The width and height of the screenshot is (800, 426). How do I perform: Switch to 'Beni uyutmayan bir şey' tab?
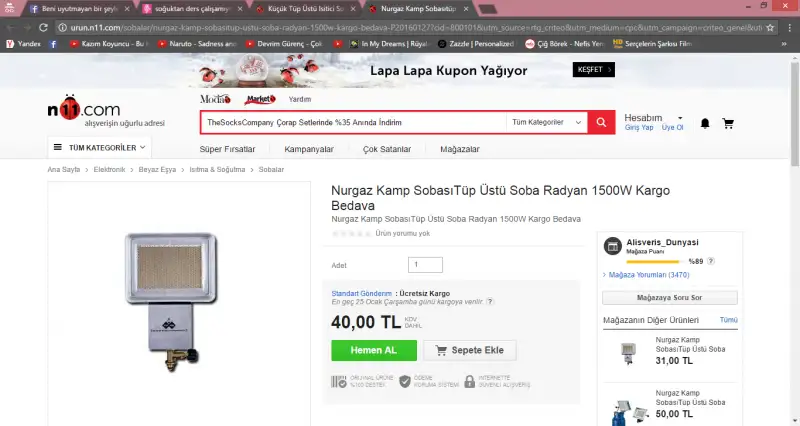[79, 9]
